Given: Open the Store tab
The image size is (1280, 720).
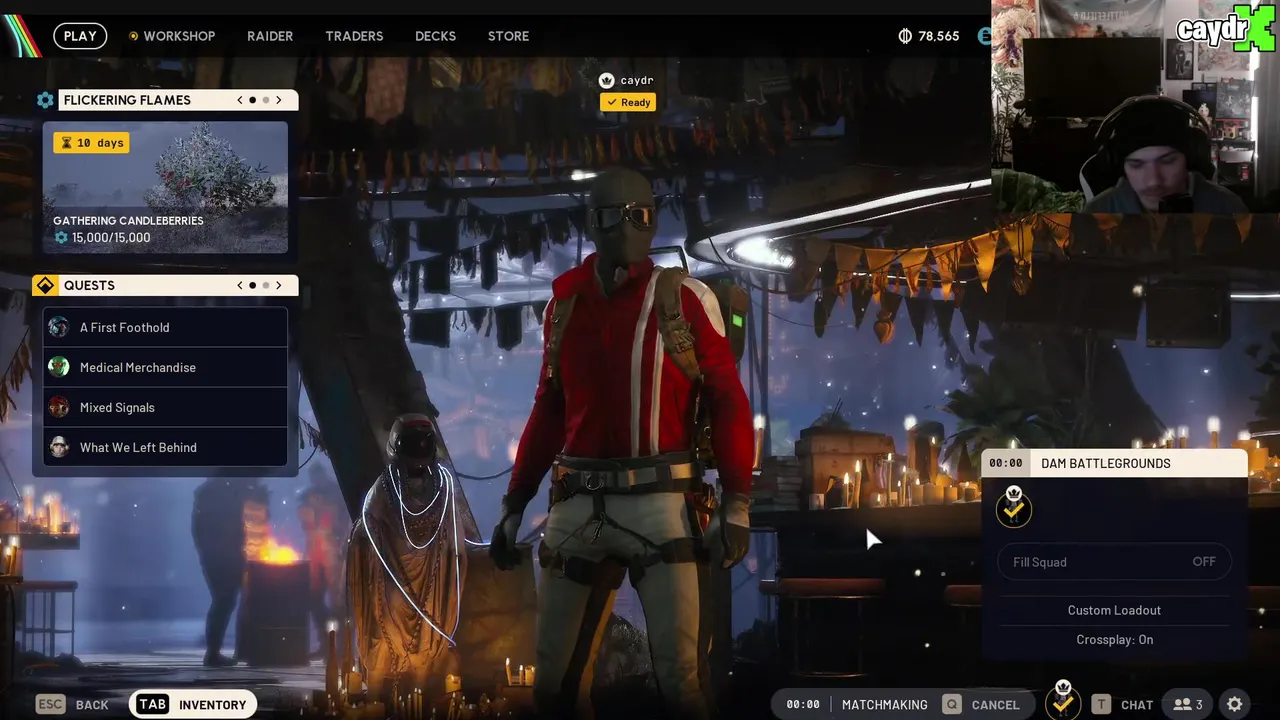Looking at the screenshot, I should pos(508,36).
